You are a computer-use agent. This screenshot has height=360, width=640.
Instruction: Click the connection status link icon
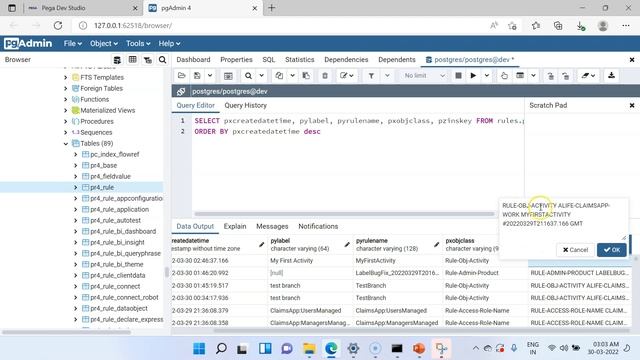181,91
